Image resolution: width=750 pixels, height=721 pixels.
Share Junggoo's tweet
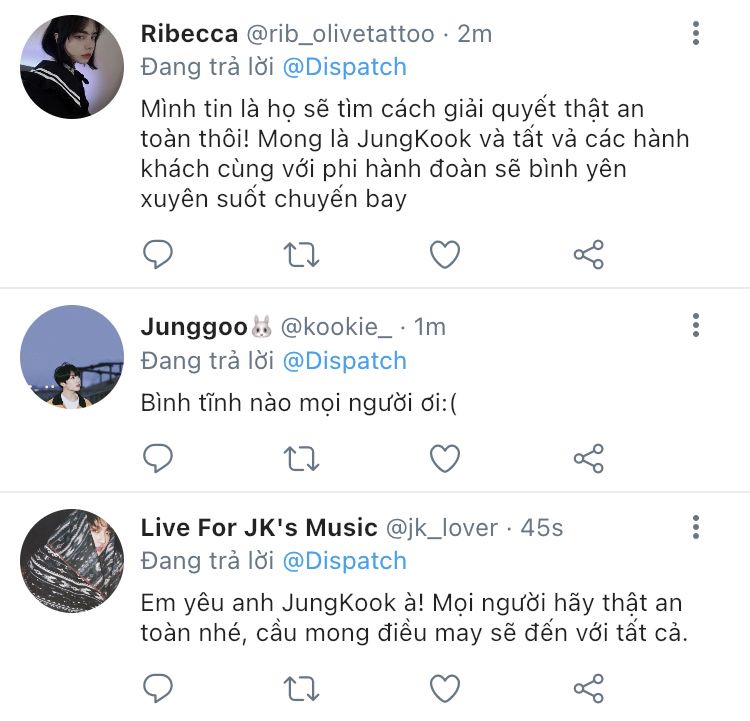click(589, 459)
